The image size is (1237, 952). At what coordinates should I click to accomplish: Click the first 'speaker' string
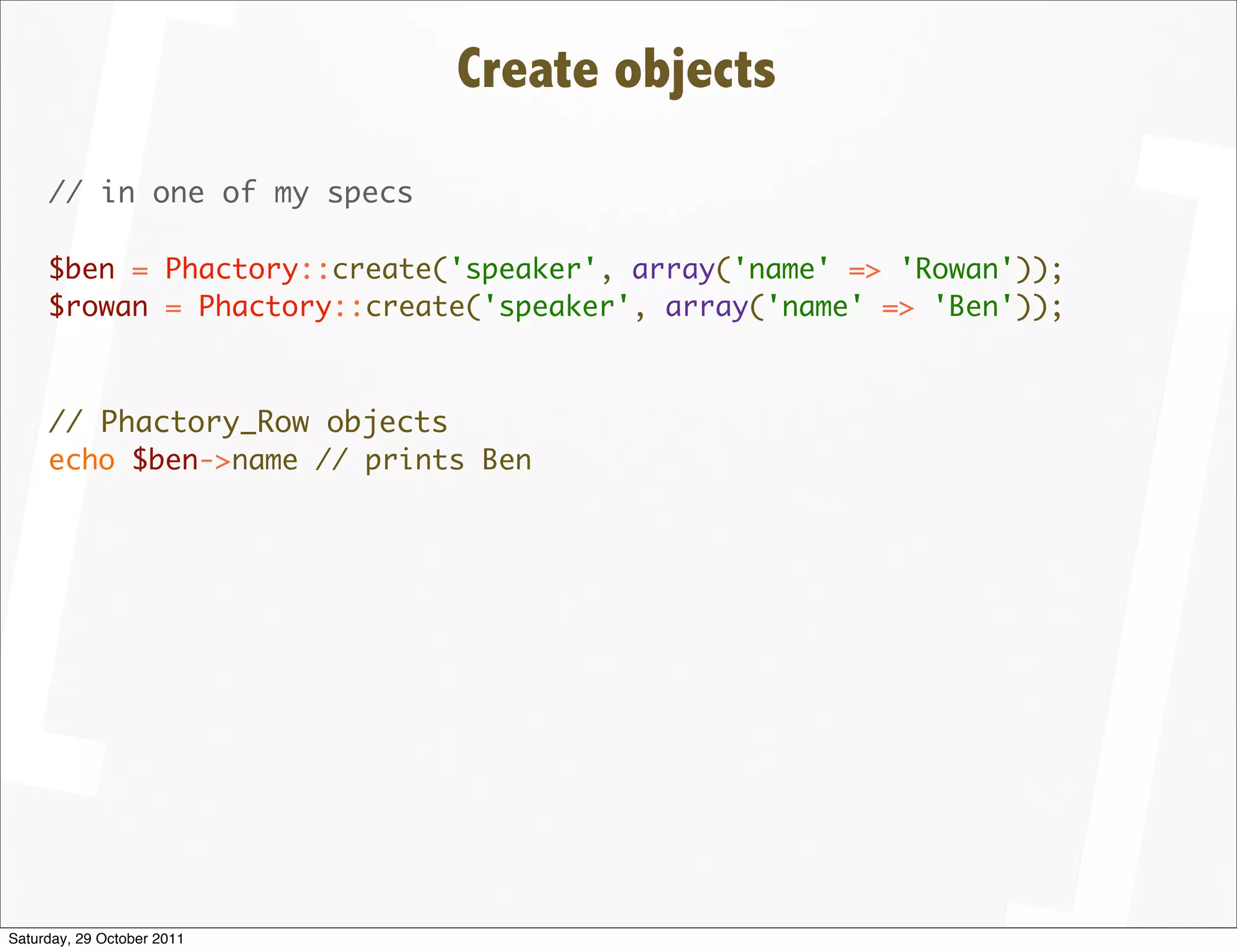pos(523,269)
